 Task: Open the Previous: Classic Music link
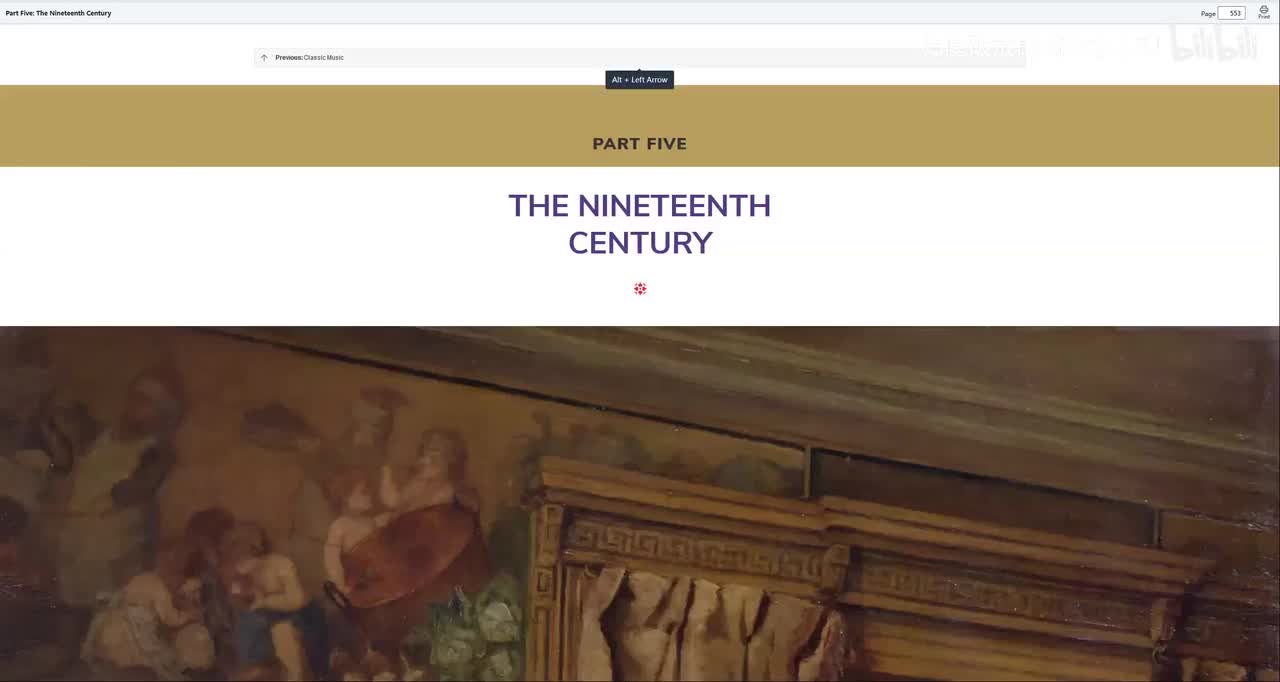(x=309, y=58)
